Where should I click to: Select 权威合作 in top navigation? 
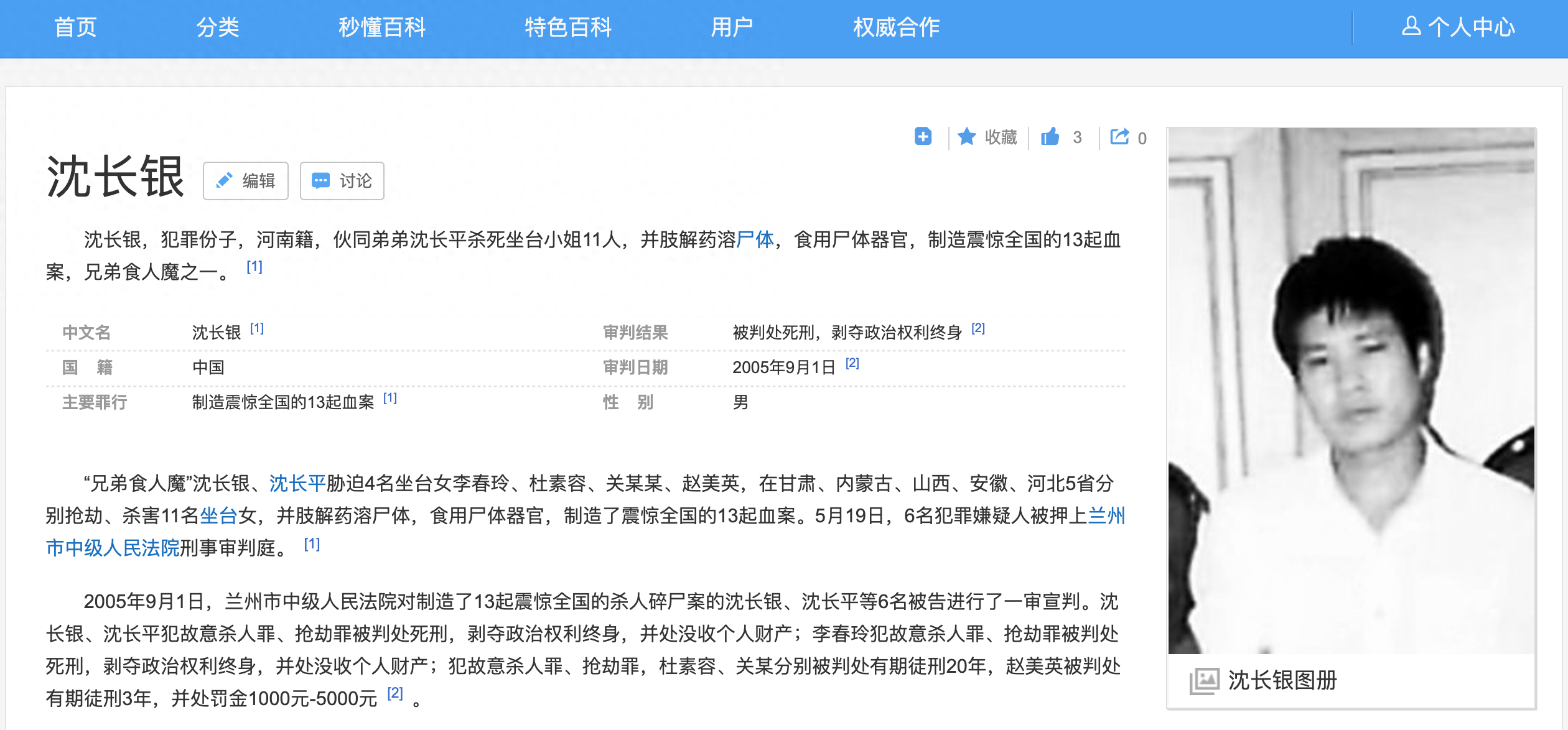point(896,27)
